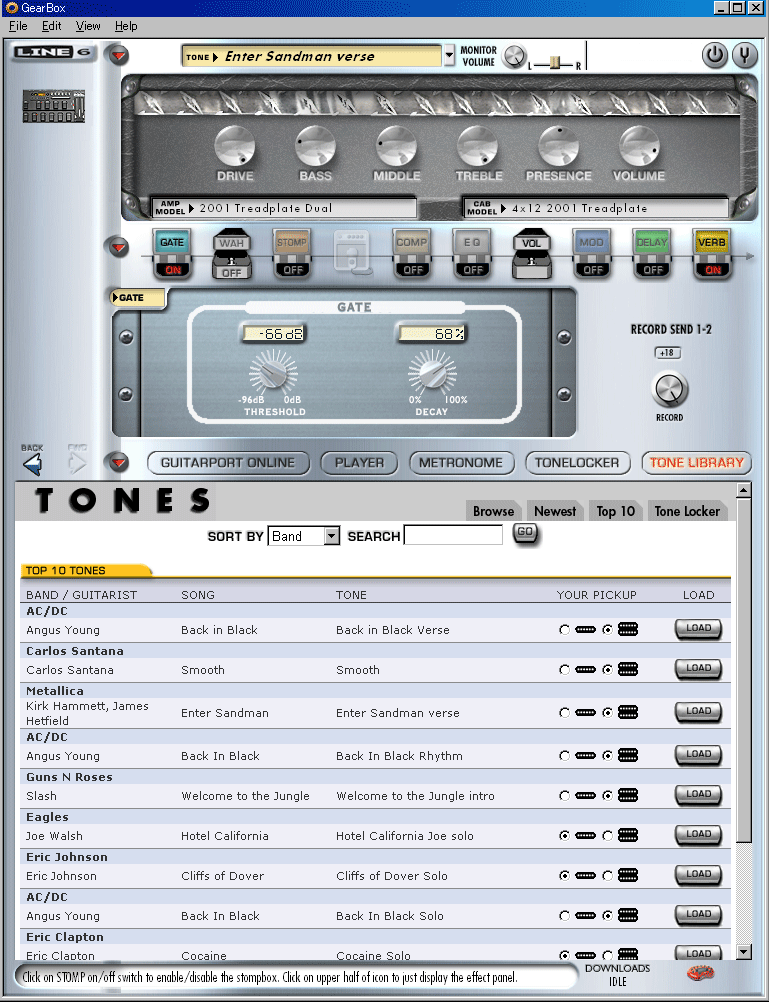Image resolution: width=769 pixels, height=1002 pixels.
Task: Open the TONE preset menu
Action: click(x=311, y=56)
